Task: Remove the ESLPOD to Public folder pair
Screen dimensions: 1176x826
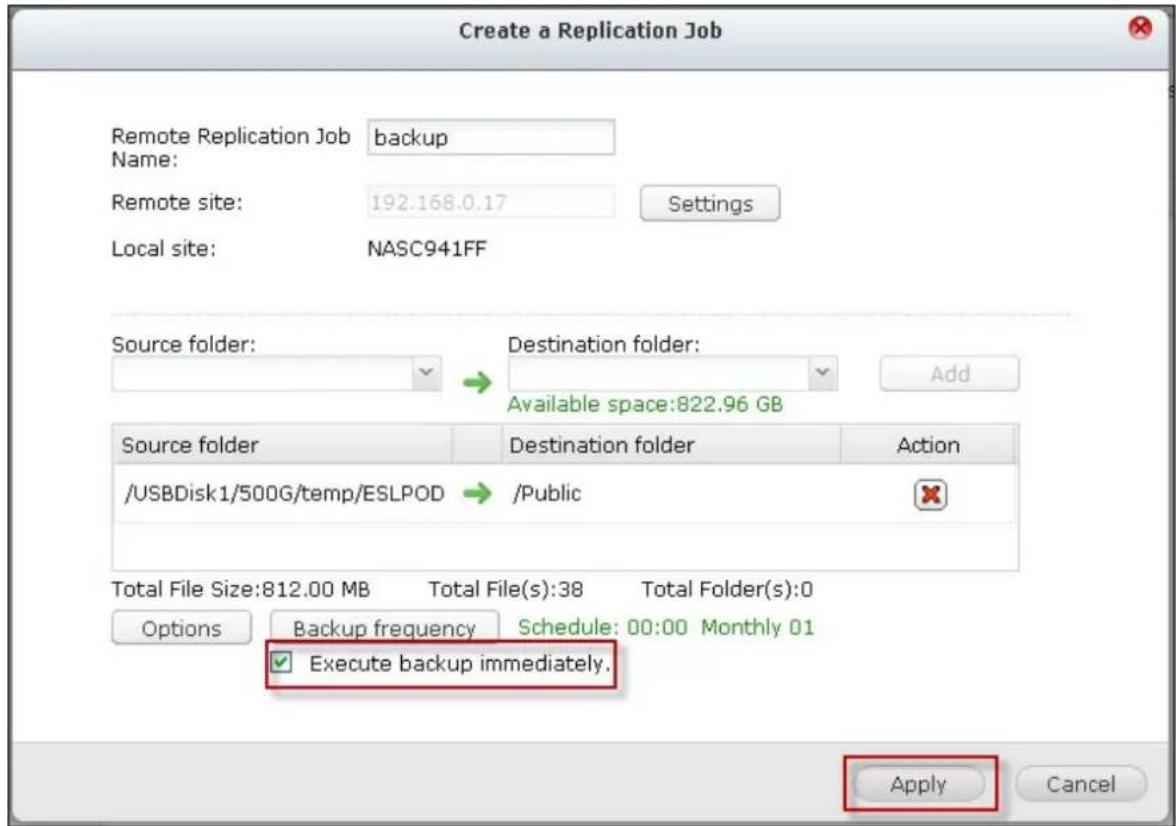Action: 930,494
